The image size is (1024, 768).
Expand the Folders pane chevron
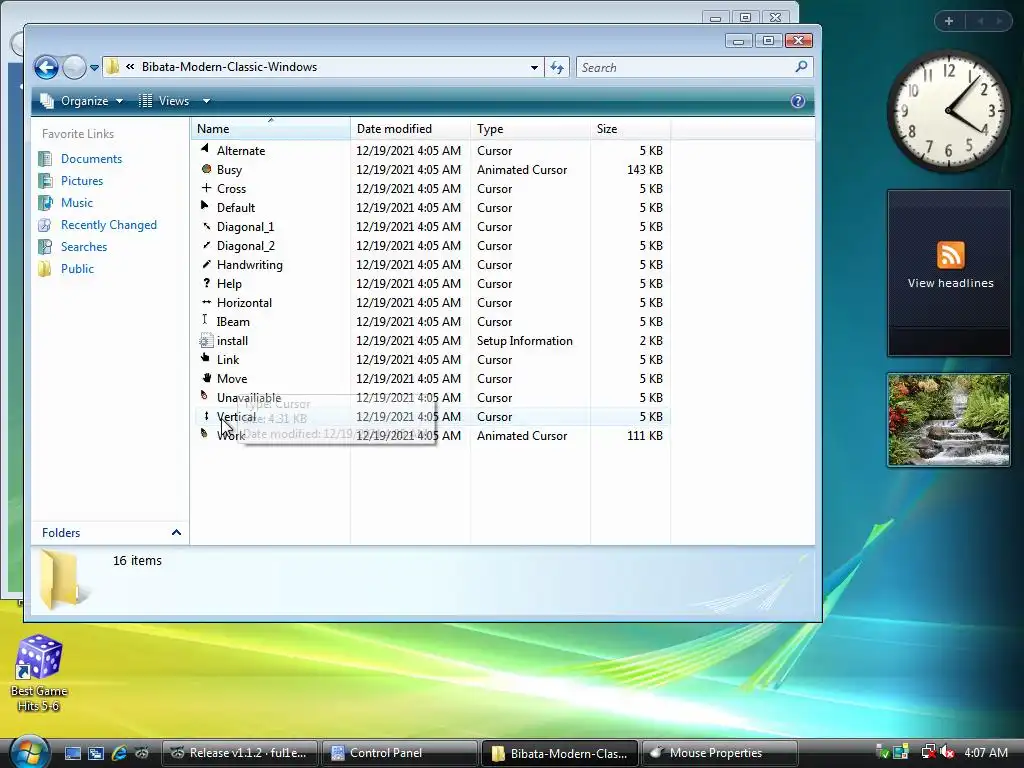click(x=176, y=533)
